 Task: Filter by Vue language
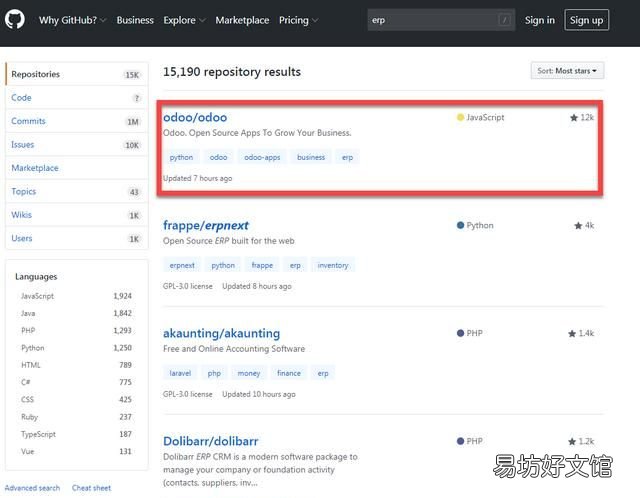click(x=76, y=451)
